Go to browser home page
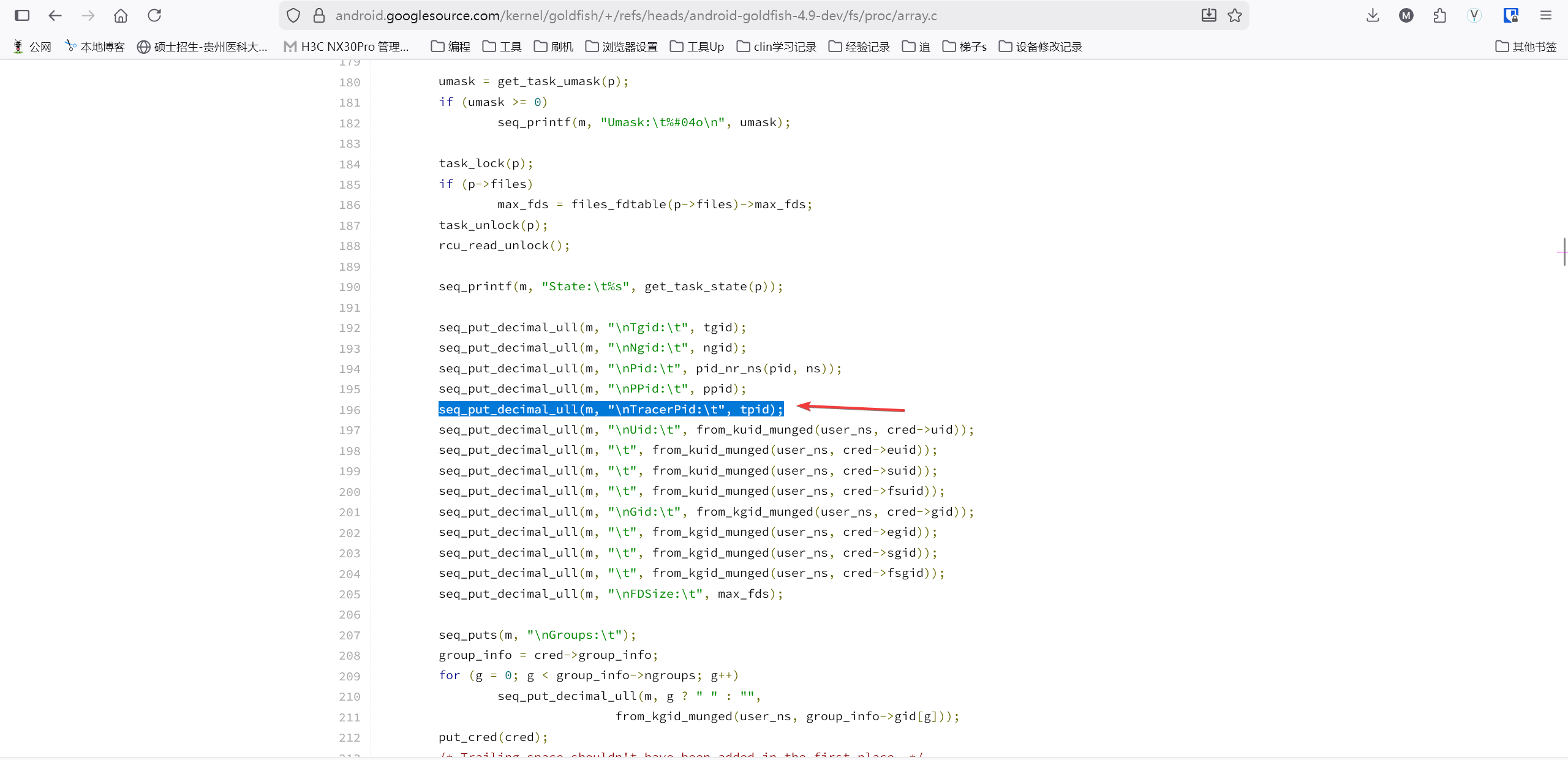This screenshot has height=760, width=1568. tap(121, 15)
